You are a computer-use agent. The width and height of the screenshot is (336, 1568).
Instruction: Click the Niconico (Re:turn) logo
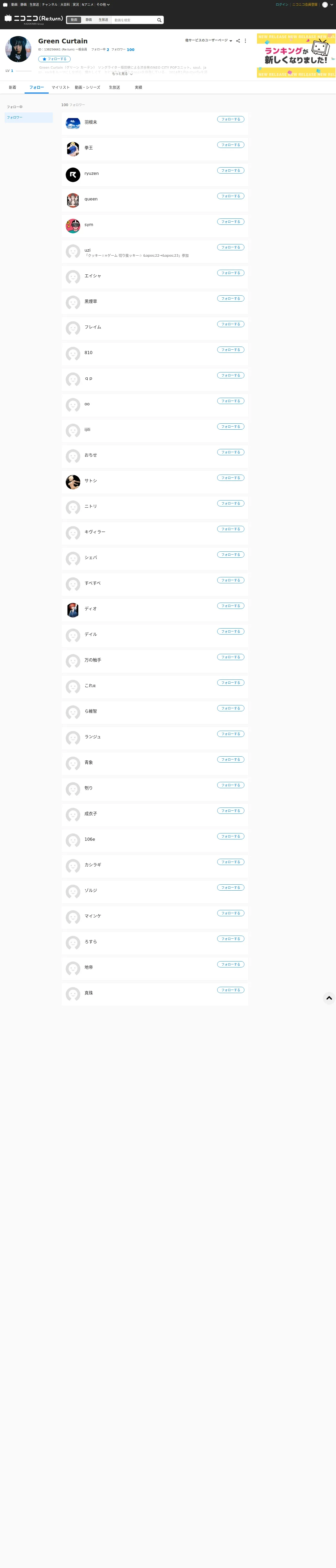[x=33, y=20]
